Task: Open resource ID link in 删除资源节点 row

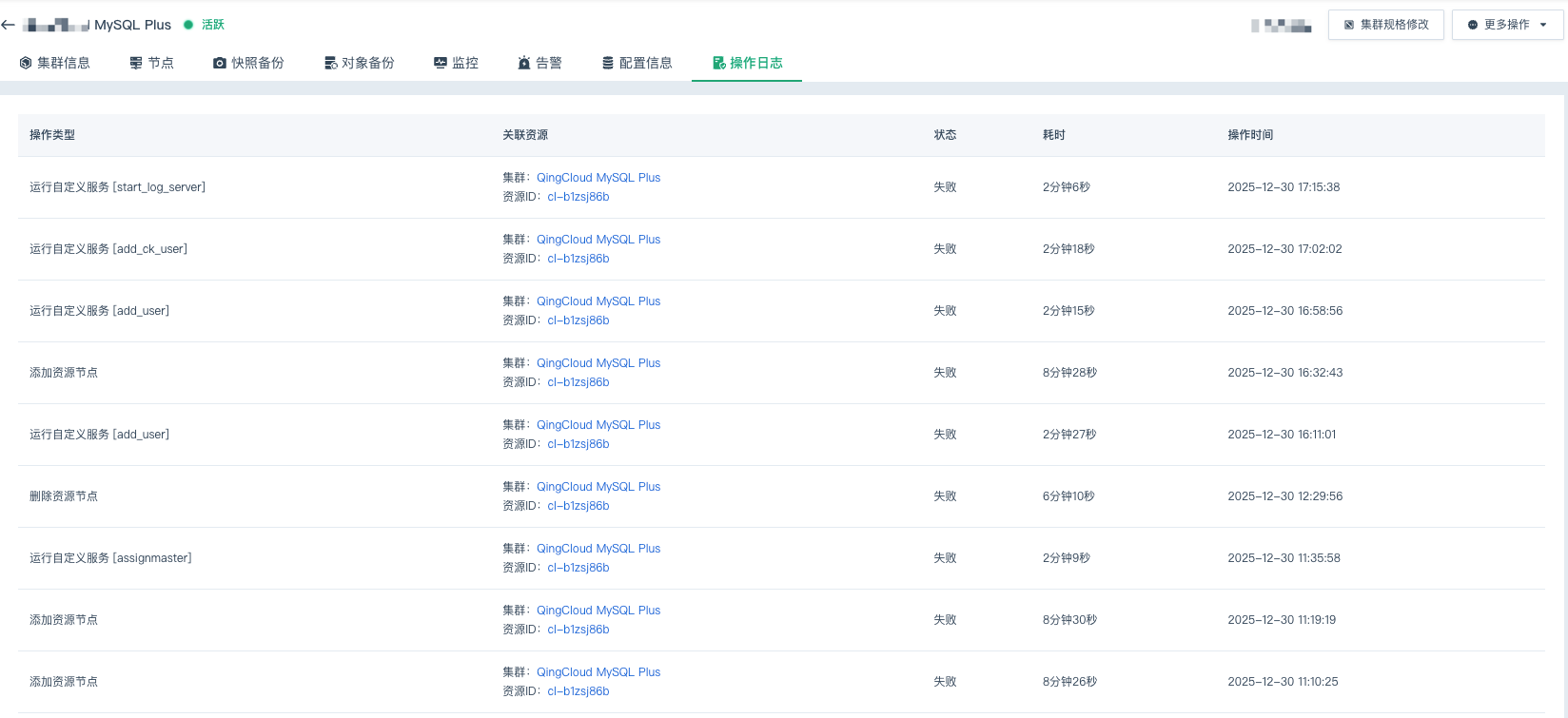Action: (578, 506)
